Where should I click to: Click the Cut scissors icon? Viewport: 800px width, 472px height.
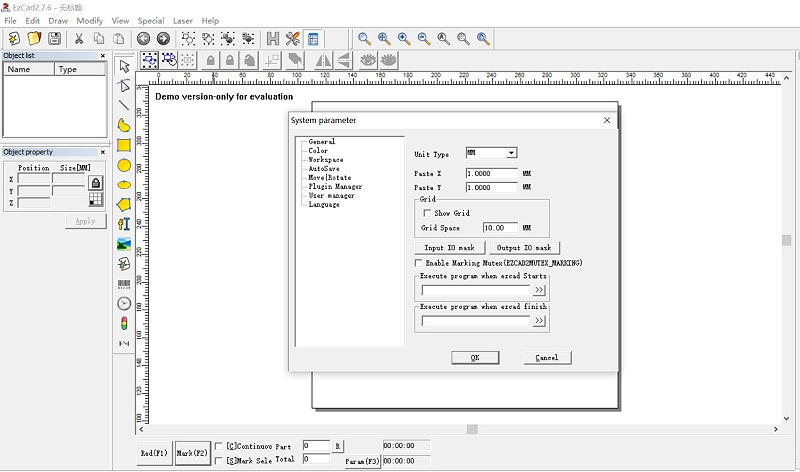tap(79, 38)
